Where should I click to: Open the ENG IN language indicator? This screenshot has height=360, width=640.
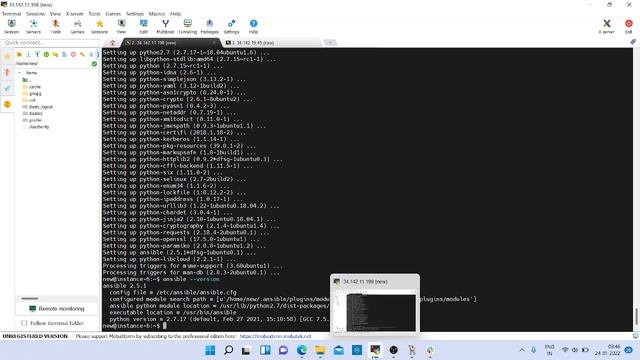[549, 350]
